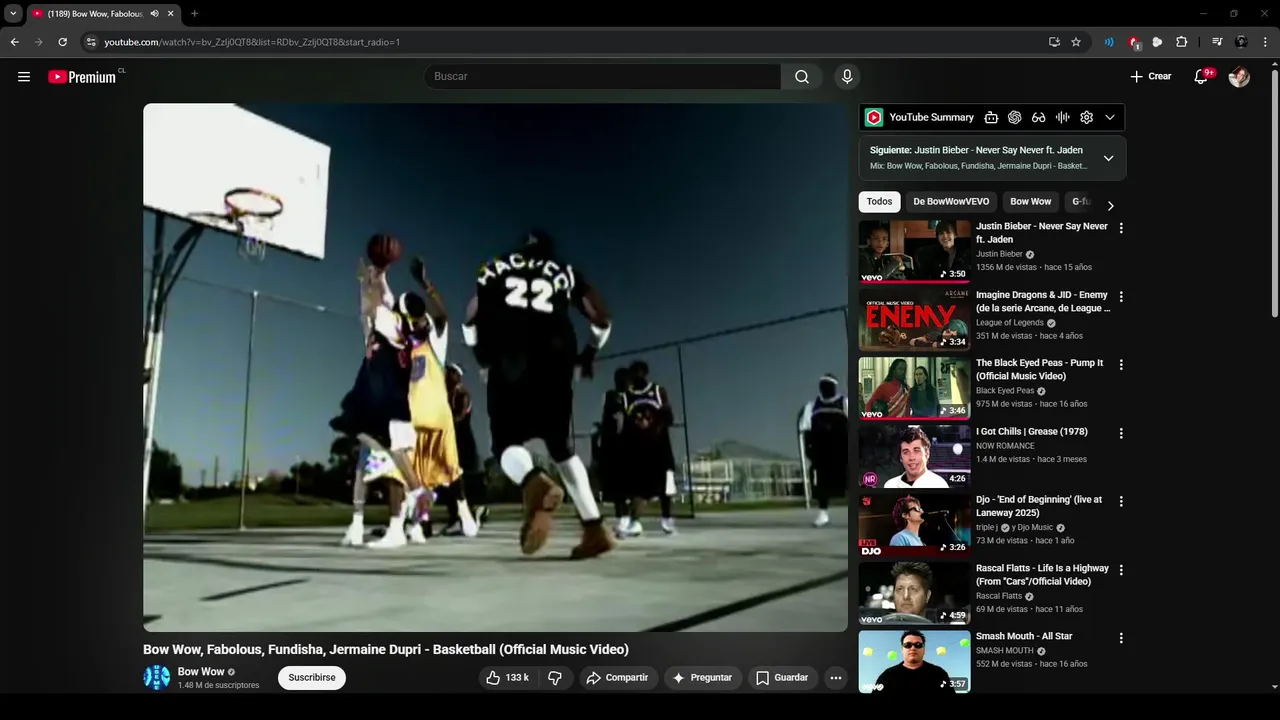Open the SMASH MOUTH channel name
Viewport: 1280px width, 720px height.
point(1005,651)
